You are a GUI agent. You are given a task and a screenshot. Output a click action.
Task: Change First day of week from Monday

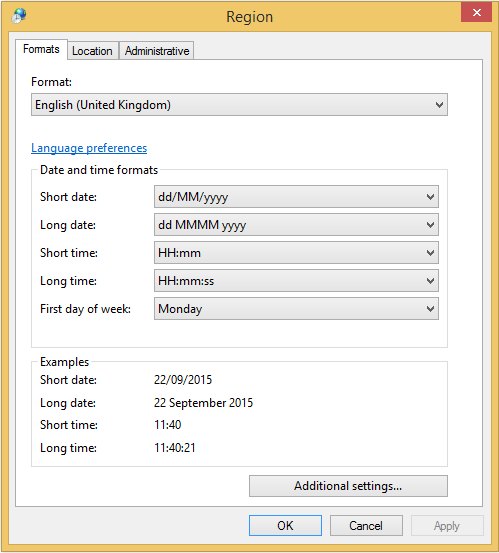click(x=296, y=309)
